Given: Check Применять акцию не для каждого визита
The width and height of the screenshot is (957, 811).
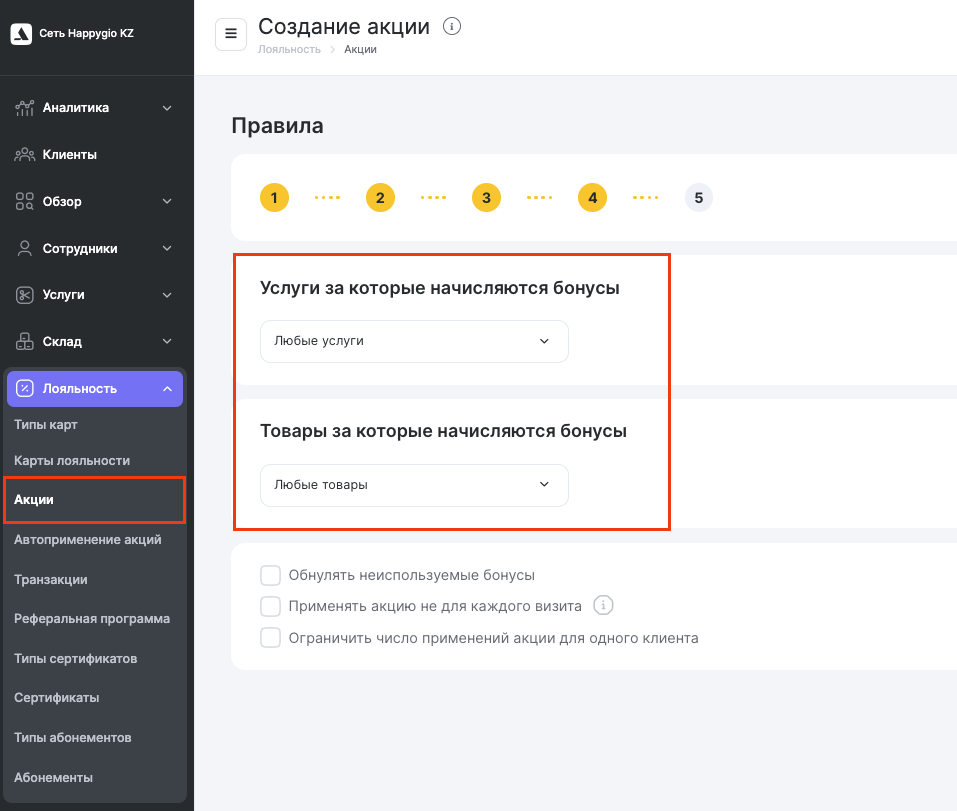Looking at the screenshot, I should [270, 606].
